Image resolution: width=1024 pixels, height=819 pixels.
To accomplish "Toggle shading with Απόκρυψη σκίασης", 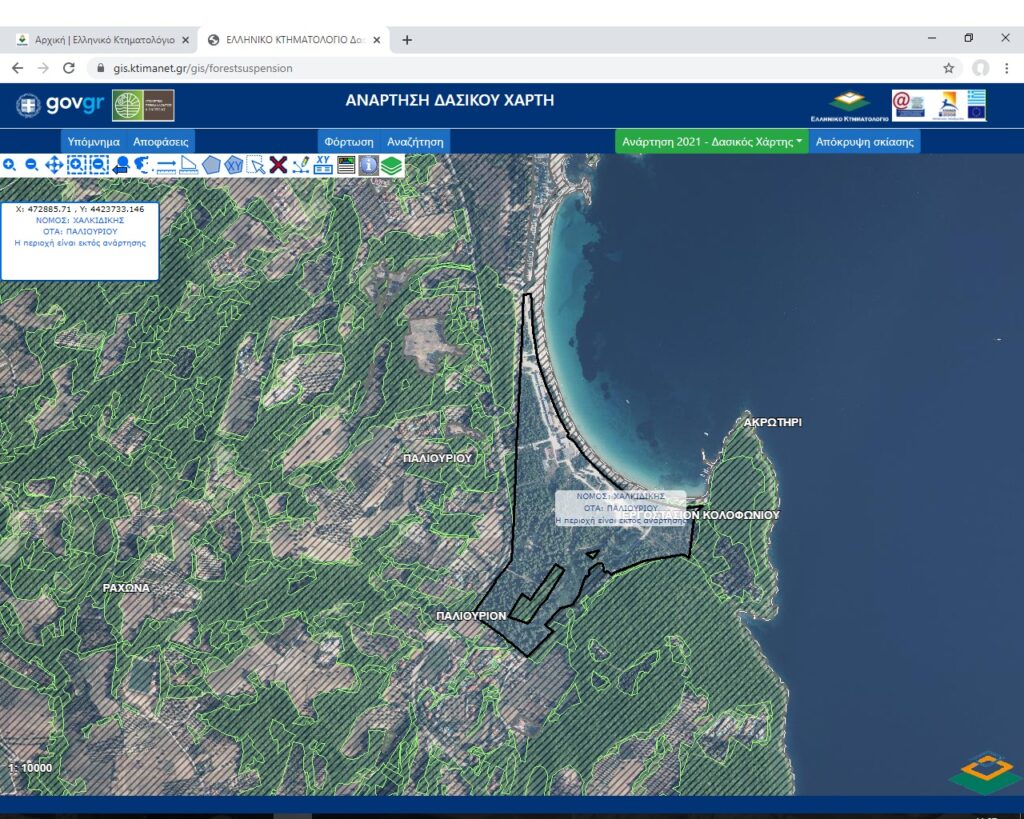I will click(x=864, y=142).
